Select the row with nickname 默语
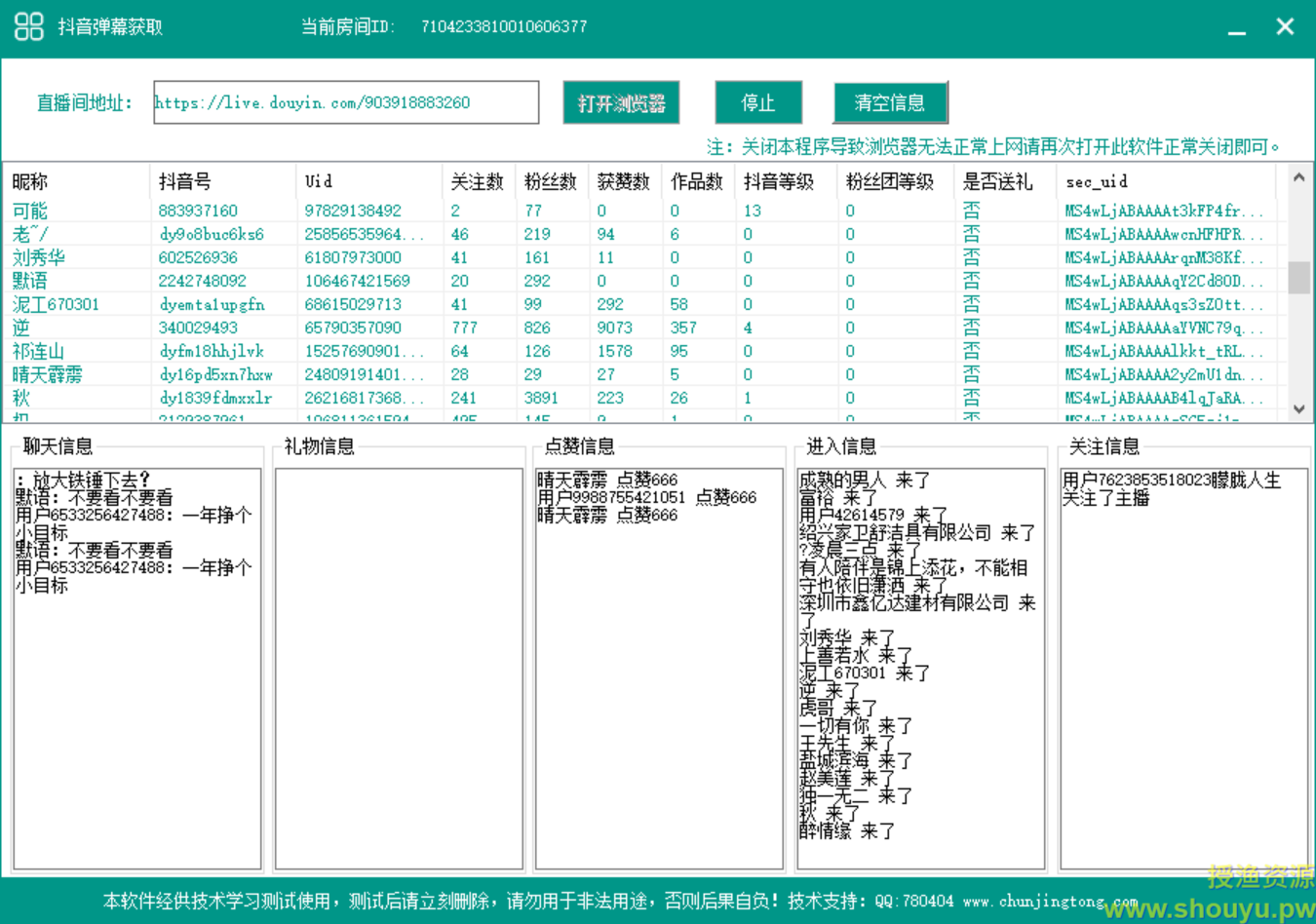This screenshot has height=924, width=1316. 640,281
